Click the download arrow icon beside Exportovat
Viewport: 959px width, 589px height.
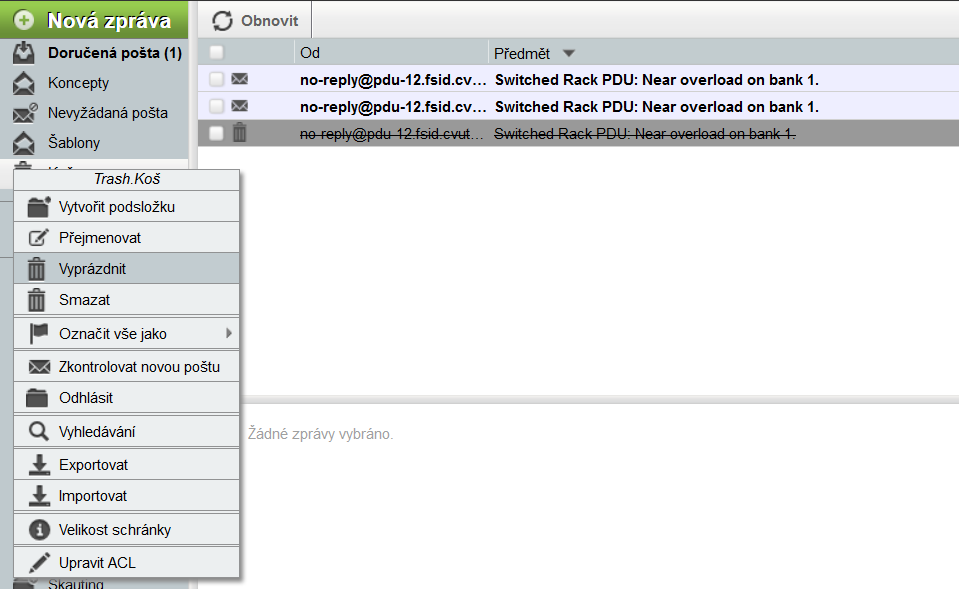pos(39,465)
